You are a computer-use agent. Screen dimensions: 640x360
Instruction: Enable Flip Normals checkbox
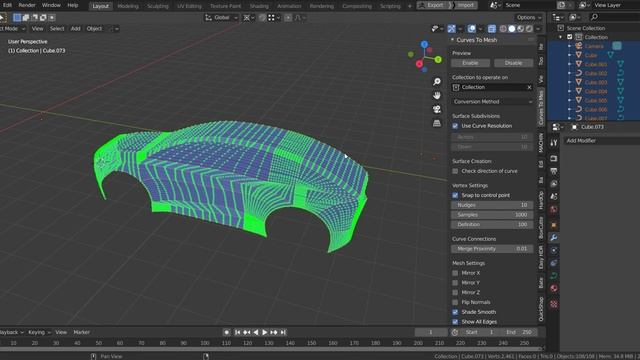tap(455, 302)
